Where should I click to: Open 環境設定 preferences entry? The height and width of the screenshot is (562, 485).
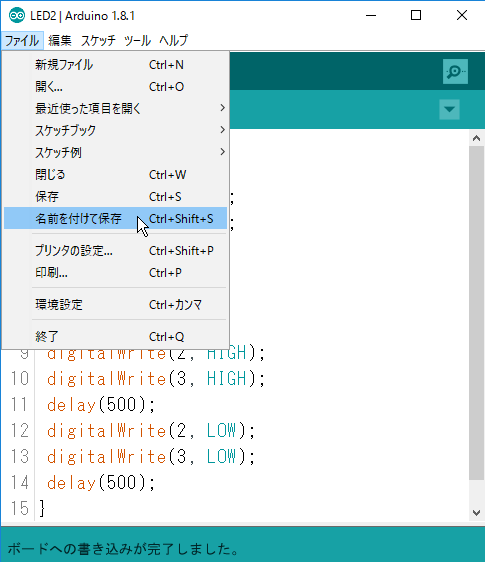point(115,305)
